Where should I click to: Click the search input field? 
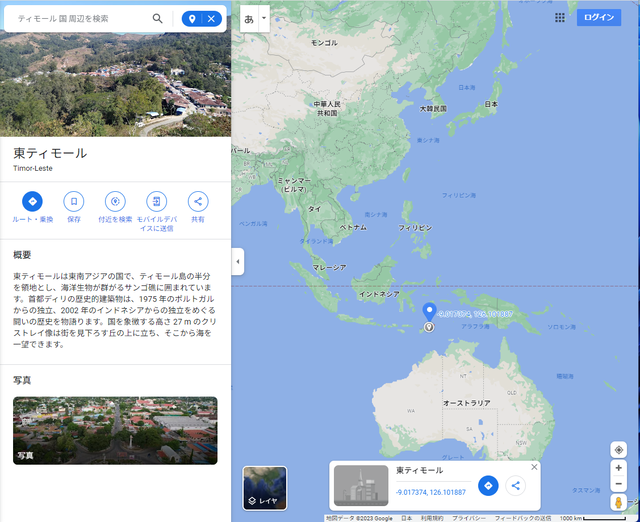coord(82,19)
